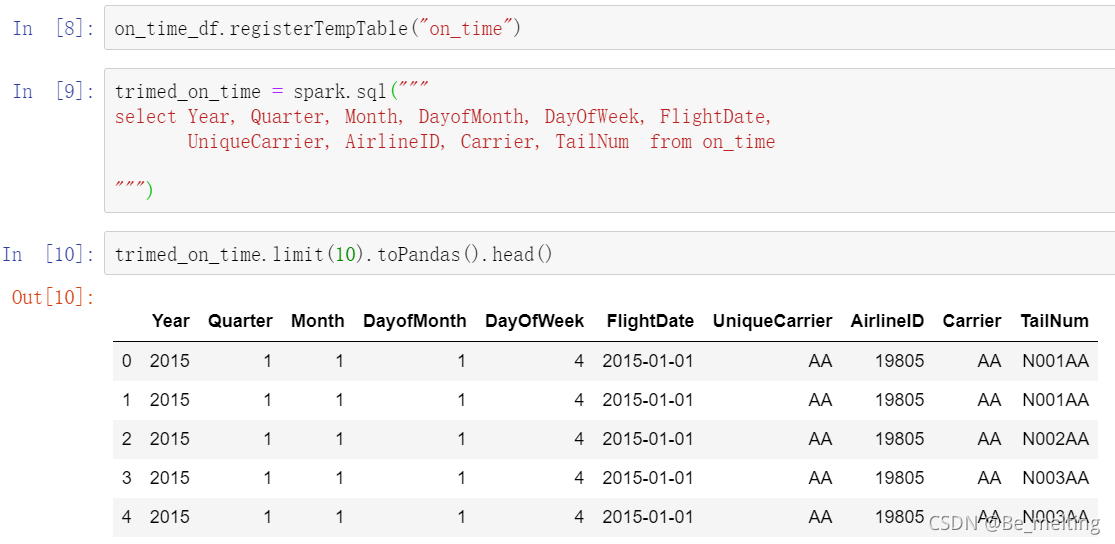Click the N002AA tail number cell
Image resolution: width=1115 pixels, height=544 pixels.
(x=1055, y=439)
